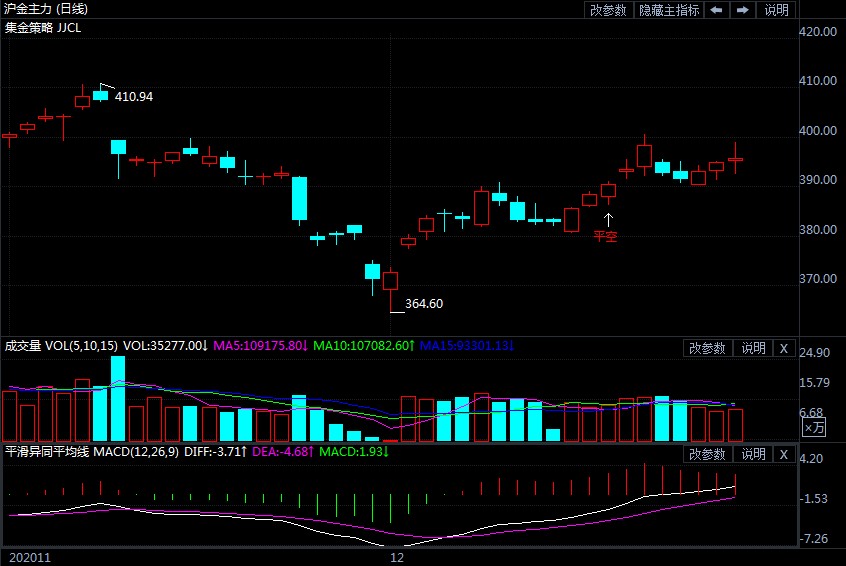Open 改参数 in the MACD panel
This screenshot has height=566, width=846.
[x=707, y=454]
